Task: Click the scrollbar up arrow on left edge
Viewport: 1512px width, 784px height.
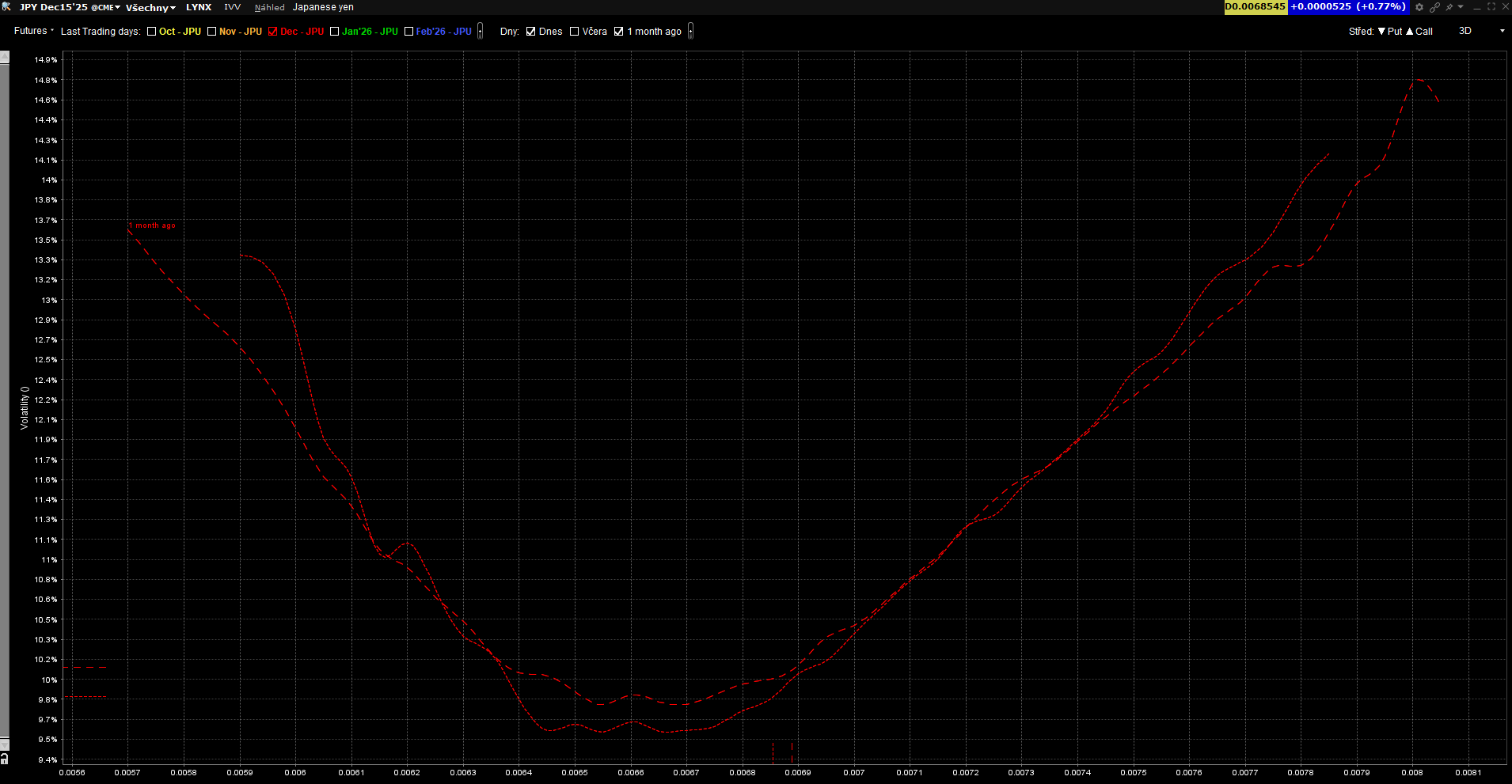Action: [x=5, y=57]
